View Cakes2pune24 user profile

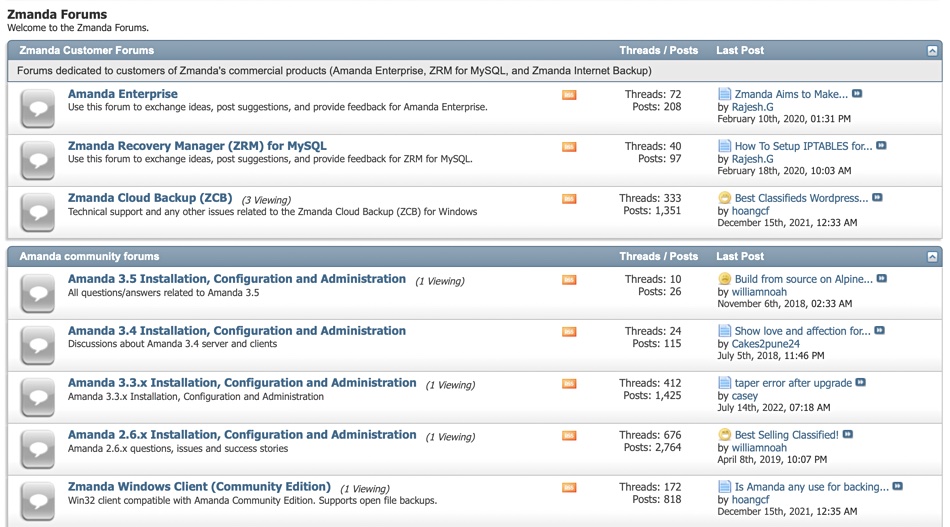[766, 344]
